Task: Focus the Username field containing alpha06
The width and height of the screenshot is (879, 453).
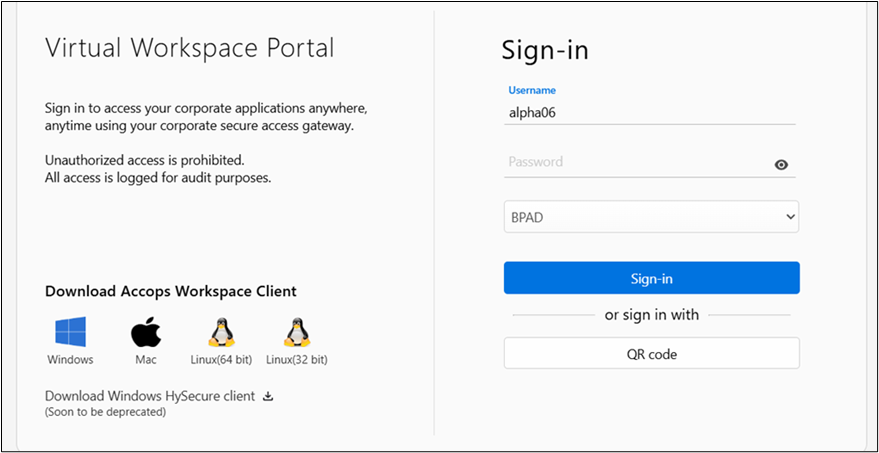Action: point(650,113)
